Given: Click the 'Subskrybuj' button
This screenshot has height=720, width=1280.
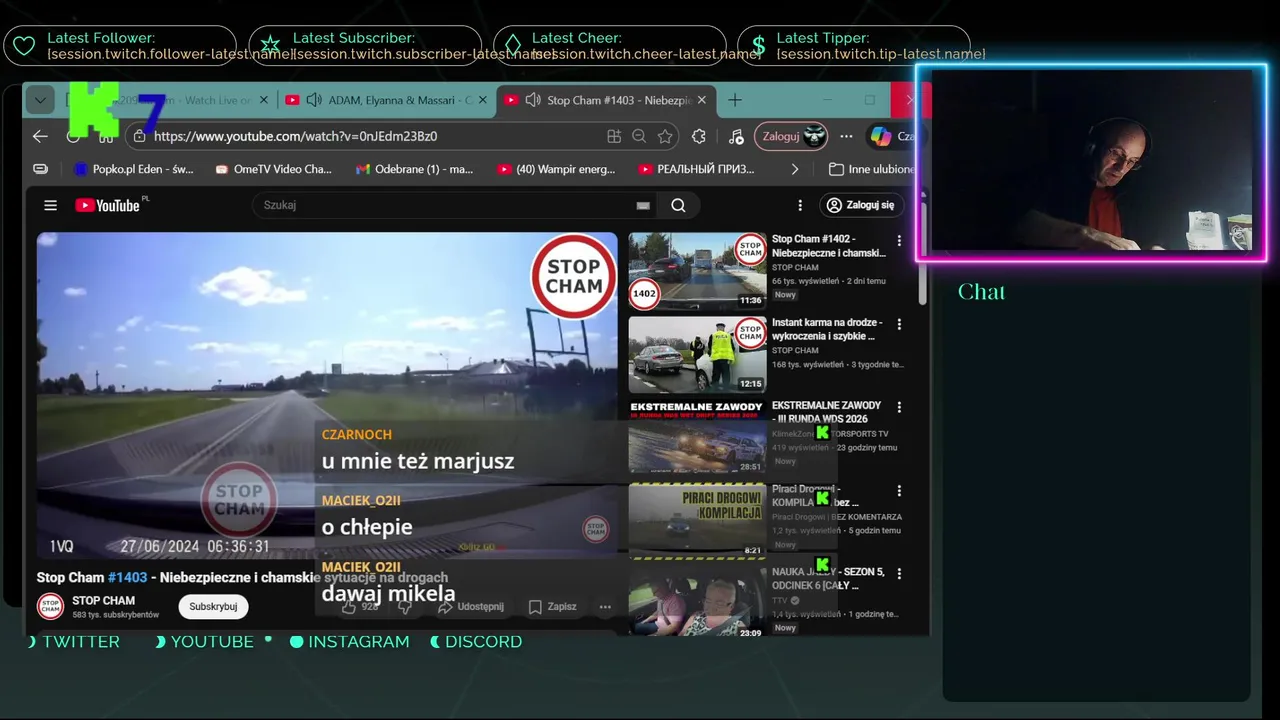Looking at the screenshot, I should [x=213, y=606].
